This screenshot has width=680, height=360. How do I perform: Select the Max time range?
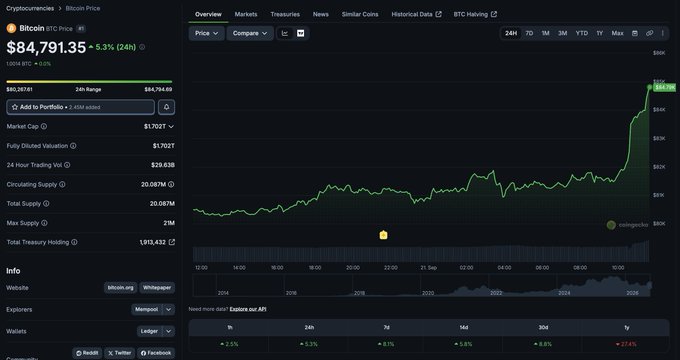[618, 33]
